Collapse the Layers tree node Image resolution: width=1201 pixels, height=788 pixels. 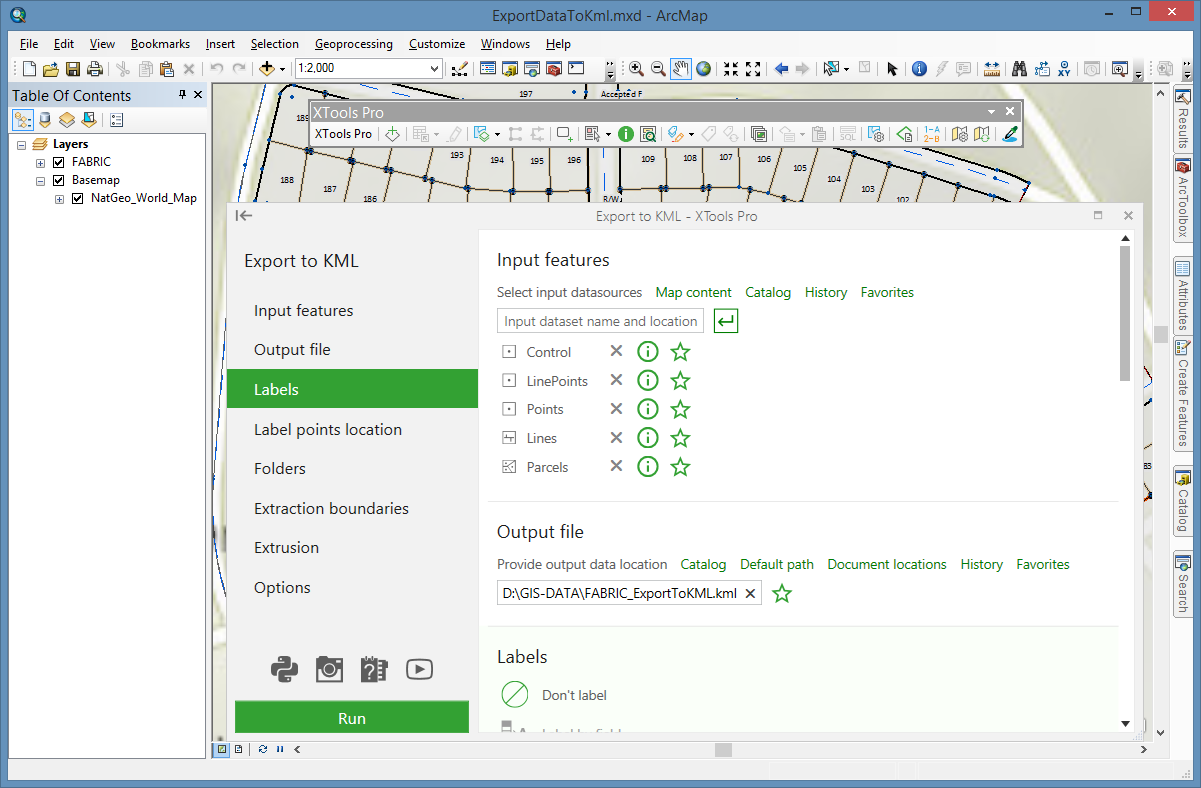click(x=22, y=144)
